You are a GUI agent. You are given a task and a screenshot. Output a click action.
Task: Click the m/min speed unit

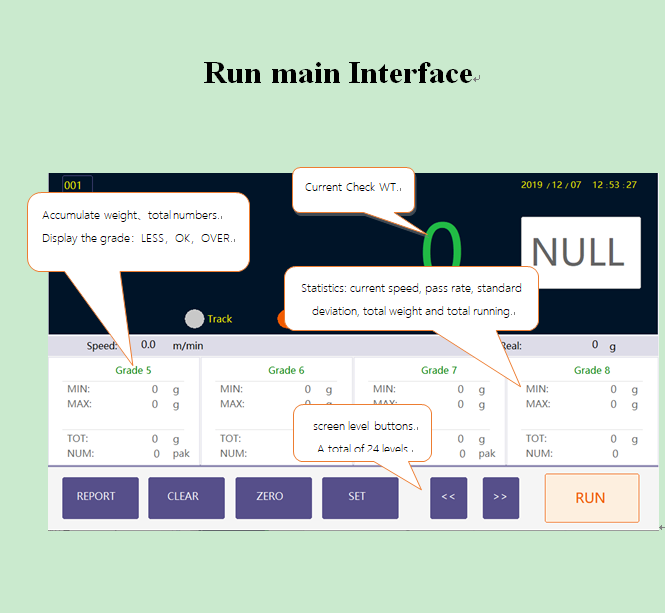pos(187,346)
